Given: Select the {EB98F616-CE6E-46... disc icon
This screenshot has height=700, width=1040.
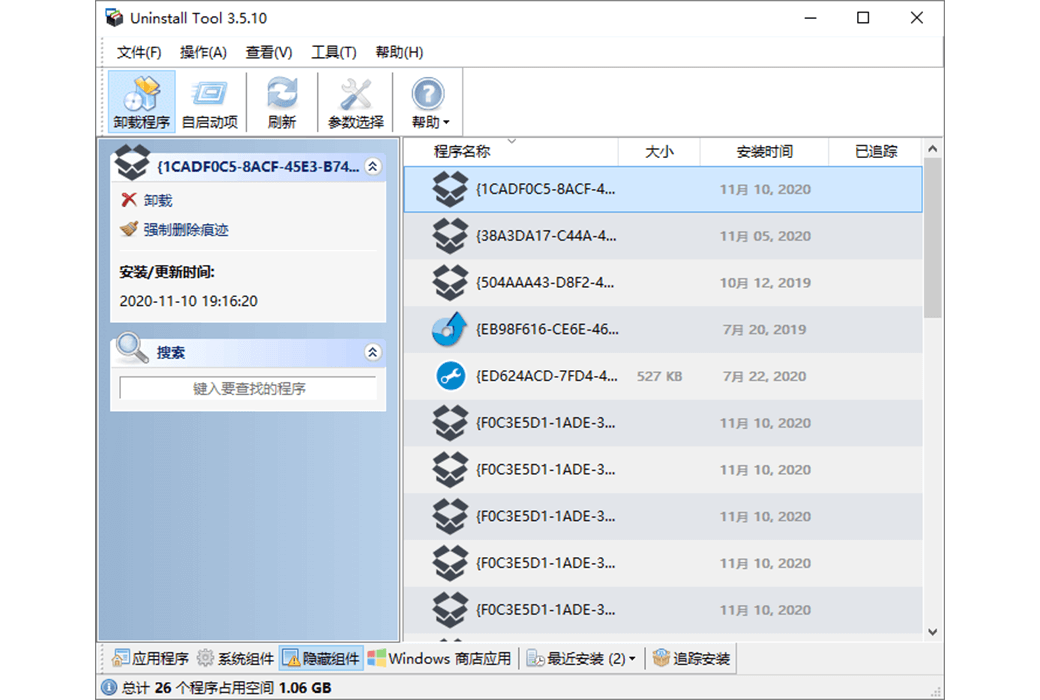Looking at the screenshot, I should coord(450,330).
